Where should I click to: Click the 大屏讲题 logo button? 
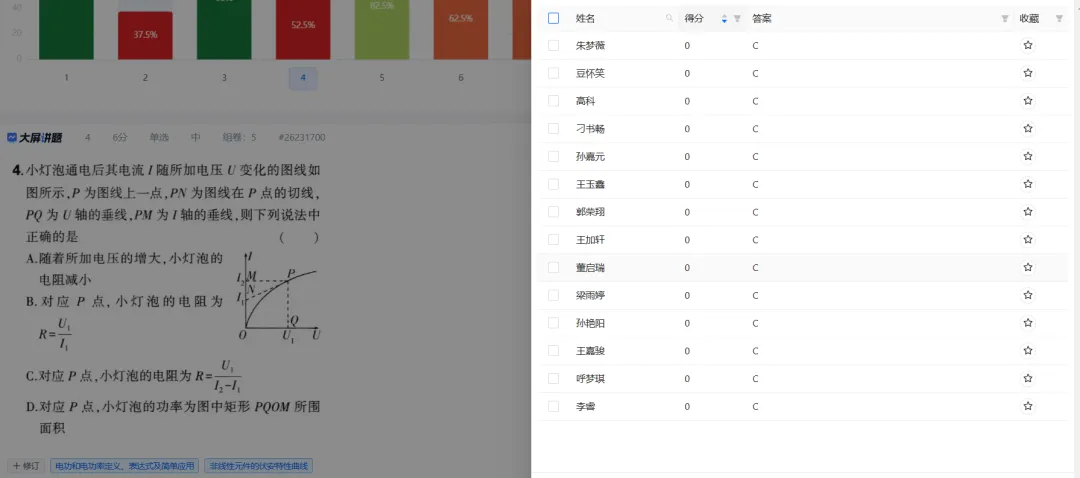coord(34,138)
